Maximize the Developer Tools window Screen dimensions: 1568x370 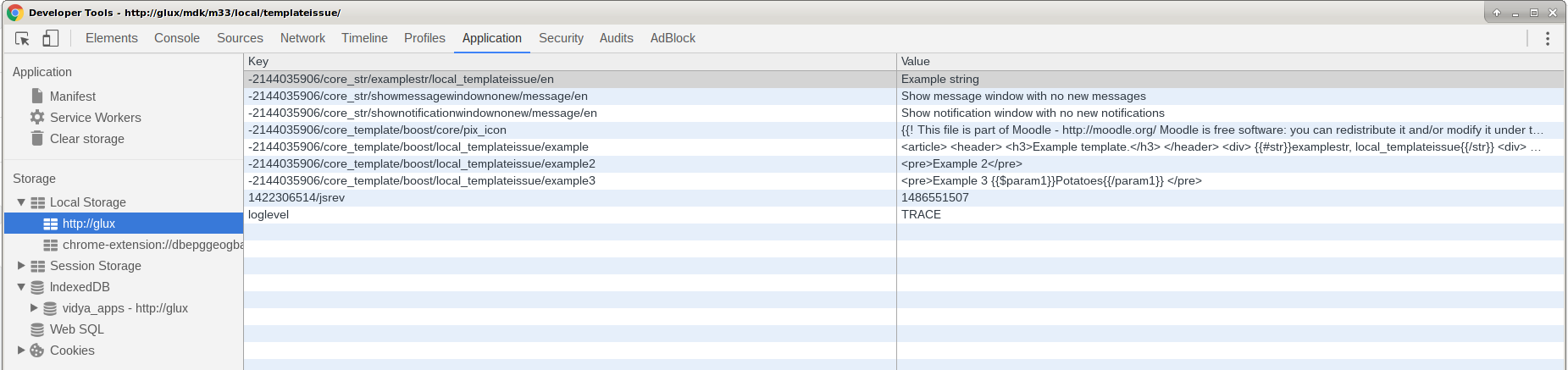pyautogui.click(x=1534, y=13)
